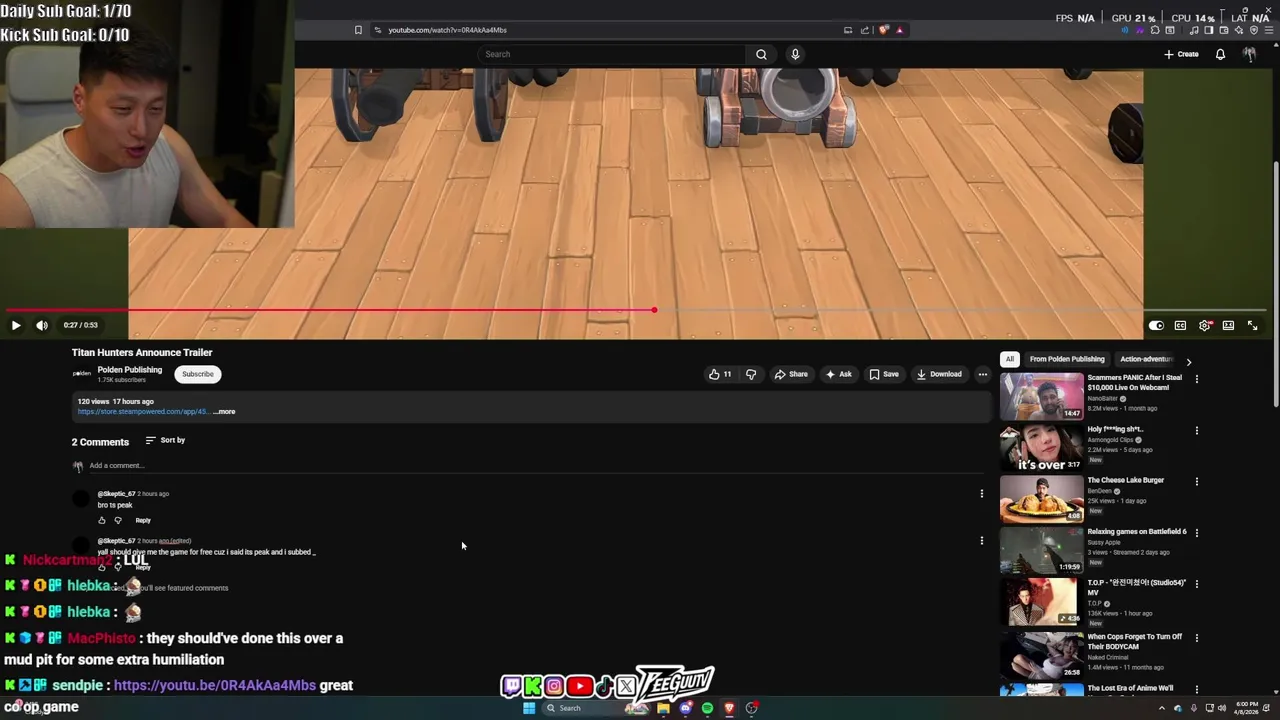Image resolution: width=1280 pixels, height=720 pixels.
Task: Play the Titan Hunters trailer video
Action: pos(16,325)
